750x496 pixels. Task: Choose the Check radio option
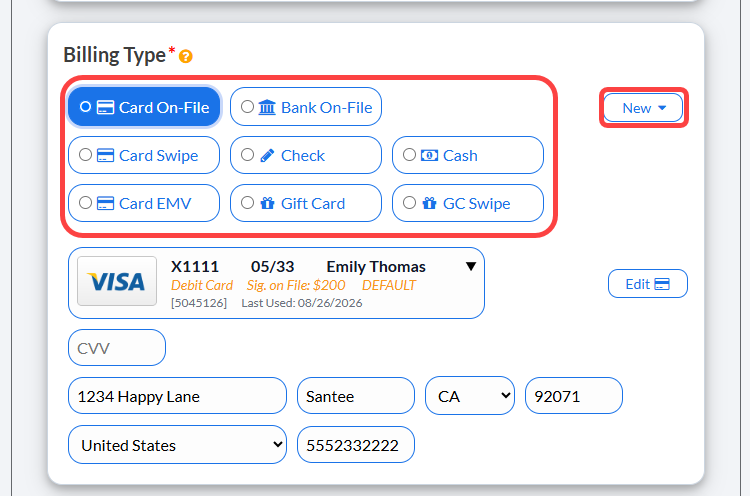click(247, 155)
